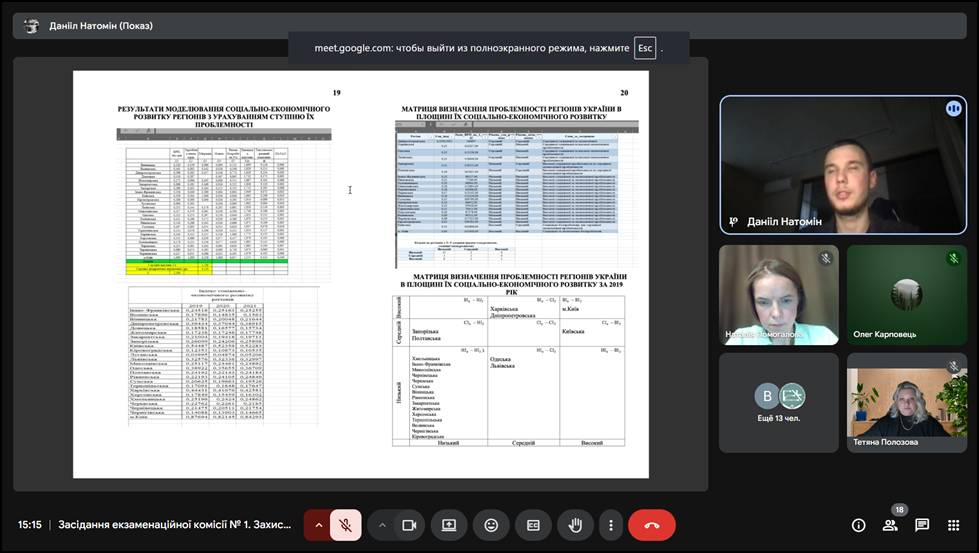979x553 pixels.
Task: Unmute the microphone in the call bar
Action: (x=346, y=525)
